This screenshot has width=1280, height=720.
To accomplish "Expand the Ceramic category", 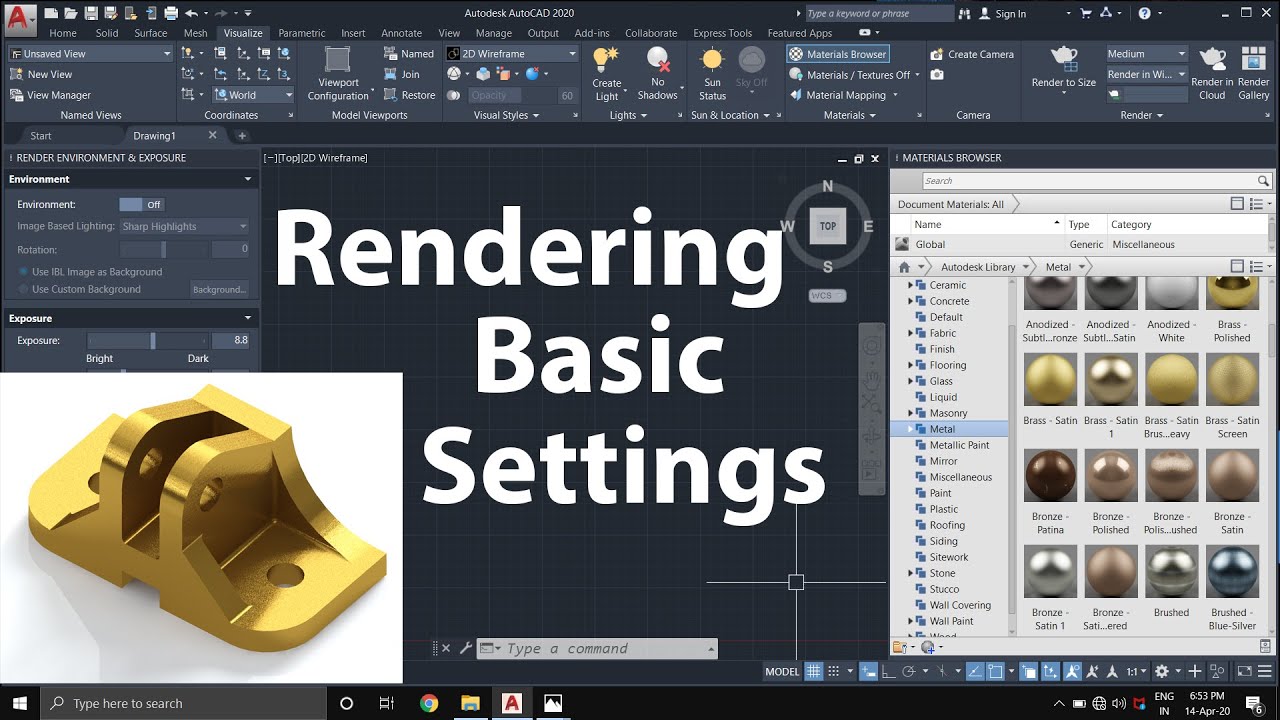I will pos(910,285).
